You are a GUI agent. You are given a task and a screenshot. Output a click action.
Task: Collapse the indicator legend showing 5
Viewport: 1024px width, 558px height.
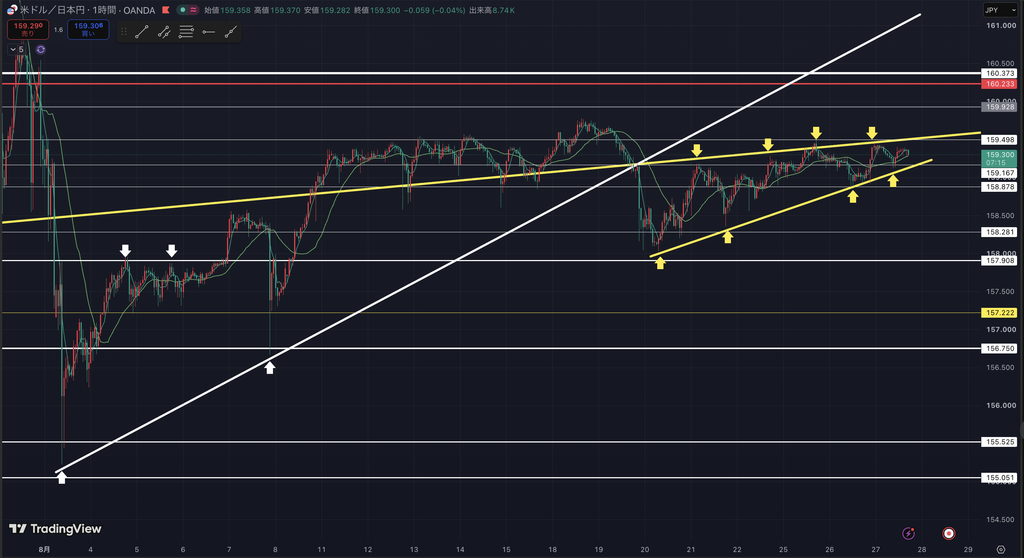coord(16,50)
